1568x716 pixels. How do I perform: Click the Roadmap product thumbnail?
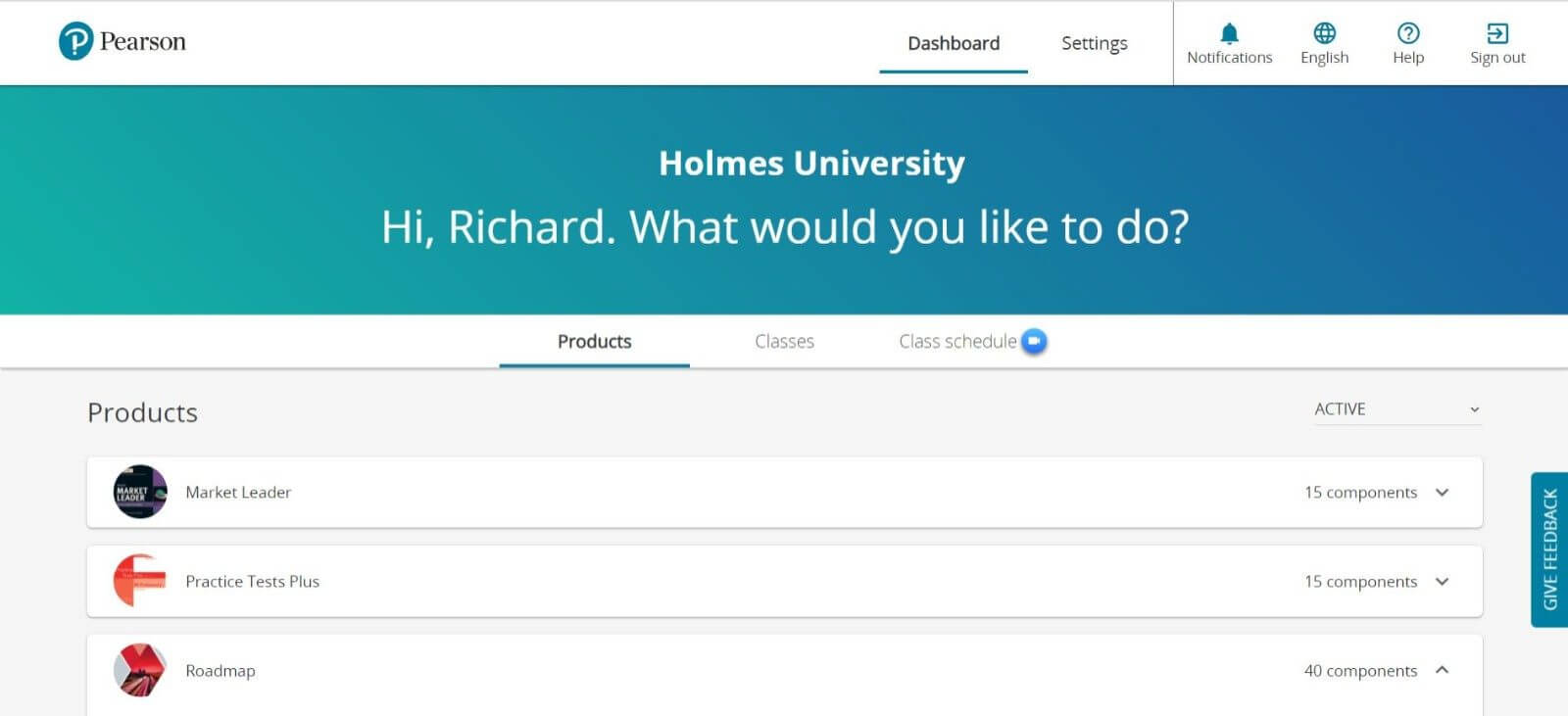click(140, 670)
